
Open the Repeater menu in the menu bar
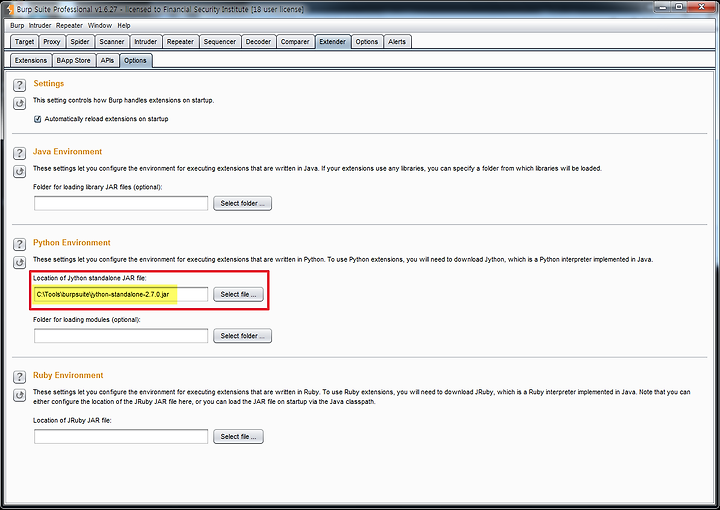[x=69, y=25]
